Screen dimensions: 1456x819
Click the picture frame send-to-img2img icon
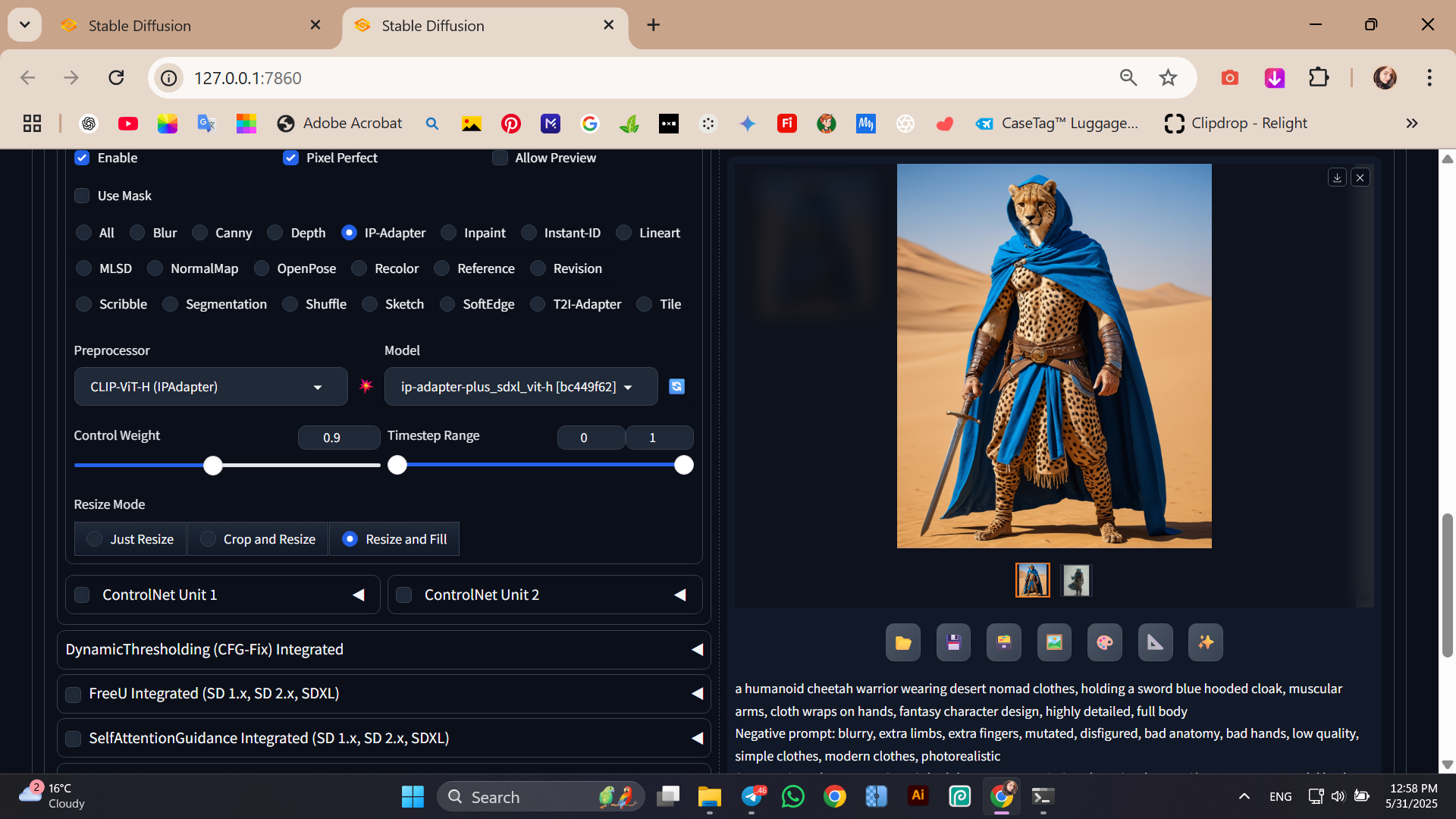[x=1054, y=643]
